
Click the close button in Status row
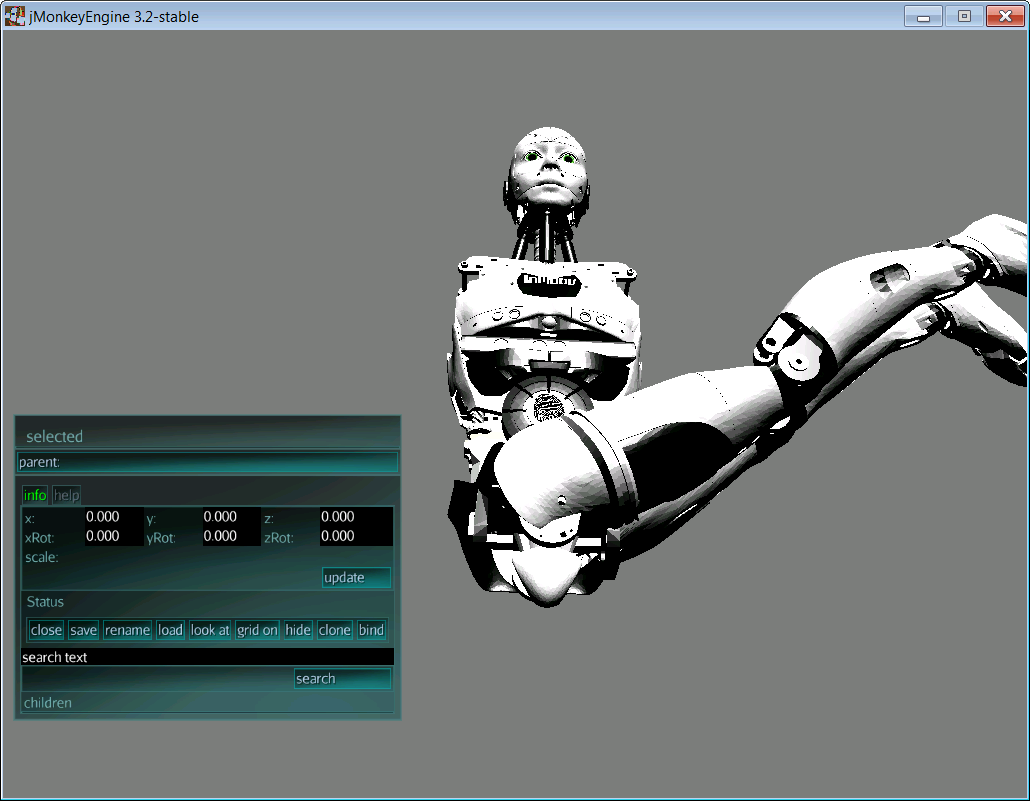tap(46, 630)
